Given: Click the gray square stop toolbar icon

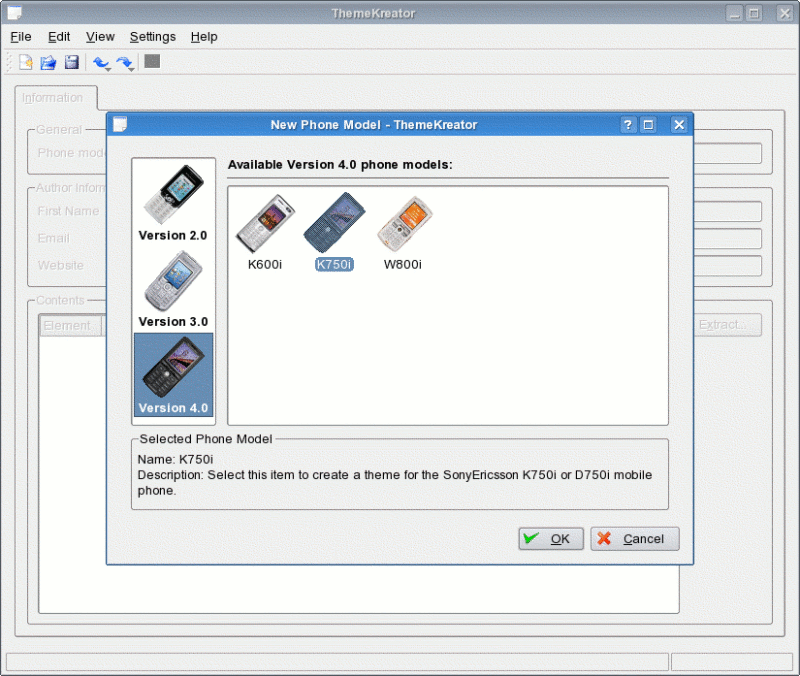Looking at the screenshot, I should (152, 62).
